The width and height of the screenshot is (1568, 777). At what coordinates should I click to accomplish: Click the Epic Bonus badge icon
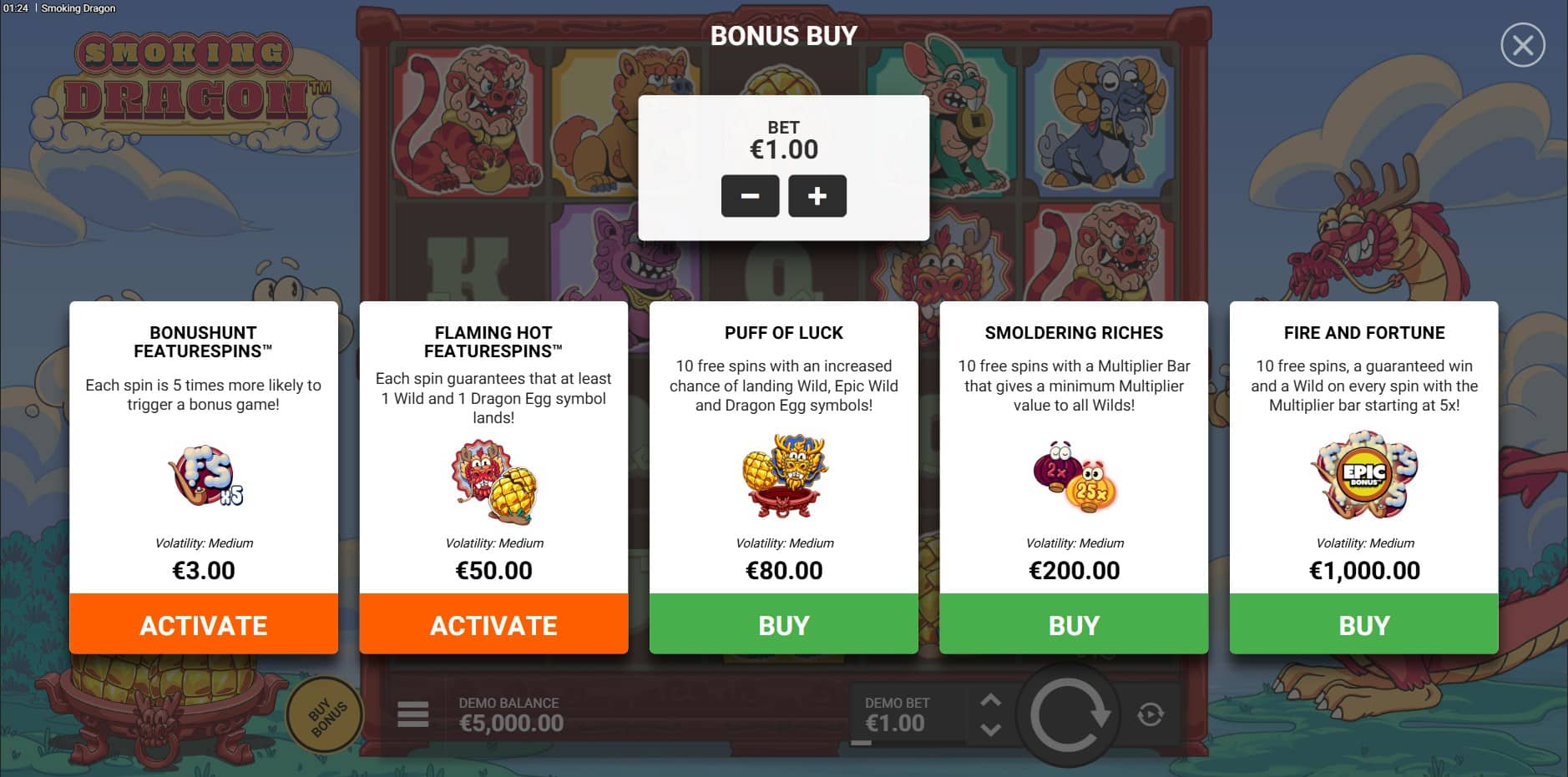[x=1364, y=476]
